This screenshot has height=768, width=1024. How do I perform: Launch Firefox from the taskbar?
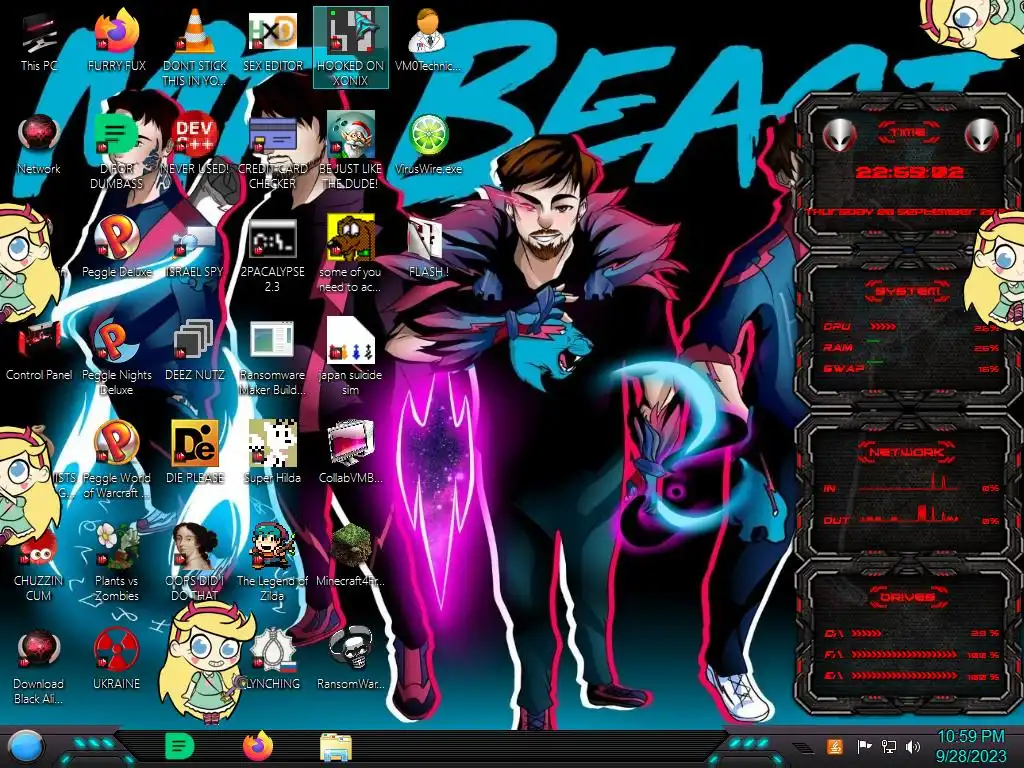click(258, 746)
